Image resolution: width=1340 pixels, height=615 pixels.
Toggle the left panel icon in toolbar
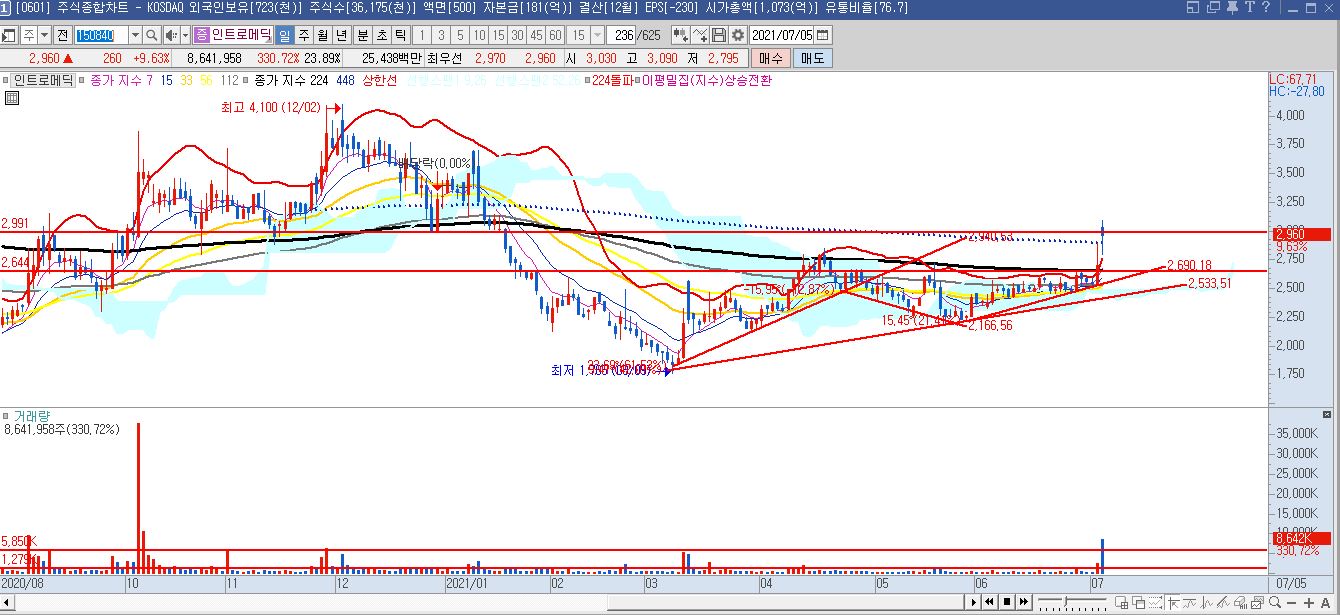tap(9, 35)
